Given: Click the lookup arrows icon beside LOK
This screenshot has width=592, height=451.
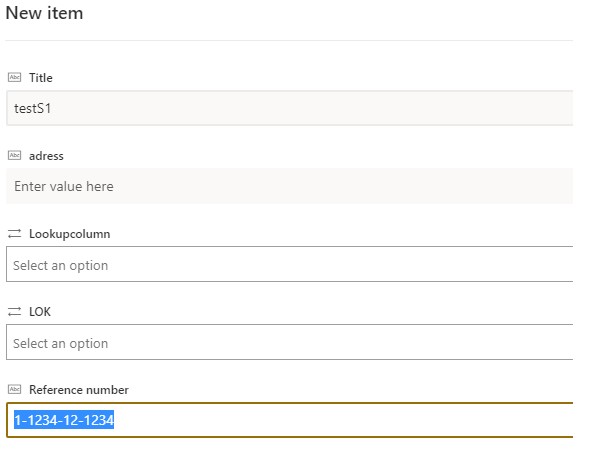Looking at the screenshot, I should 14,311.
